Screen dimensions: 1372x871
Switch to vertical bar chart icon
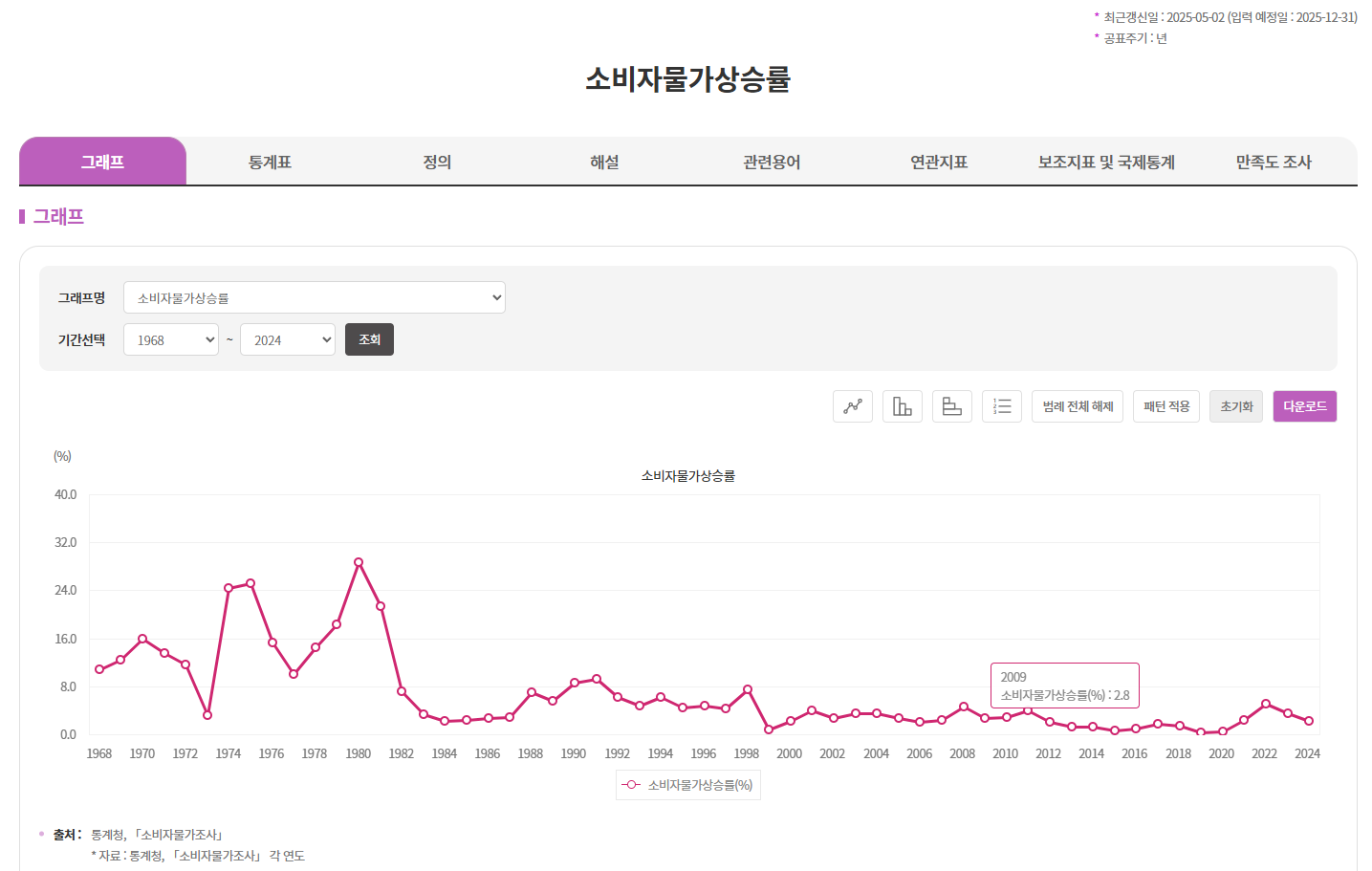click(903, 406)
